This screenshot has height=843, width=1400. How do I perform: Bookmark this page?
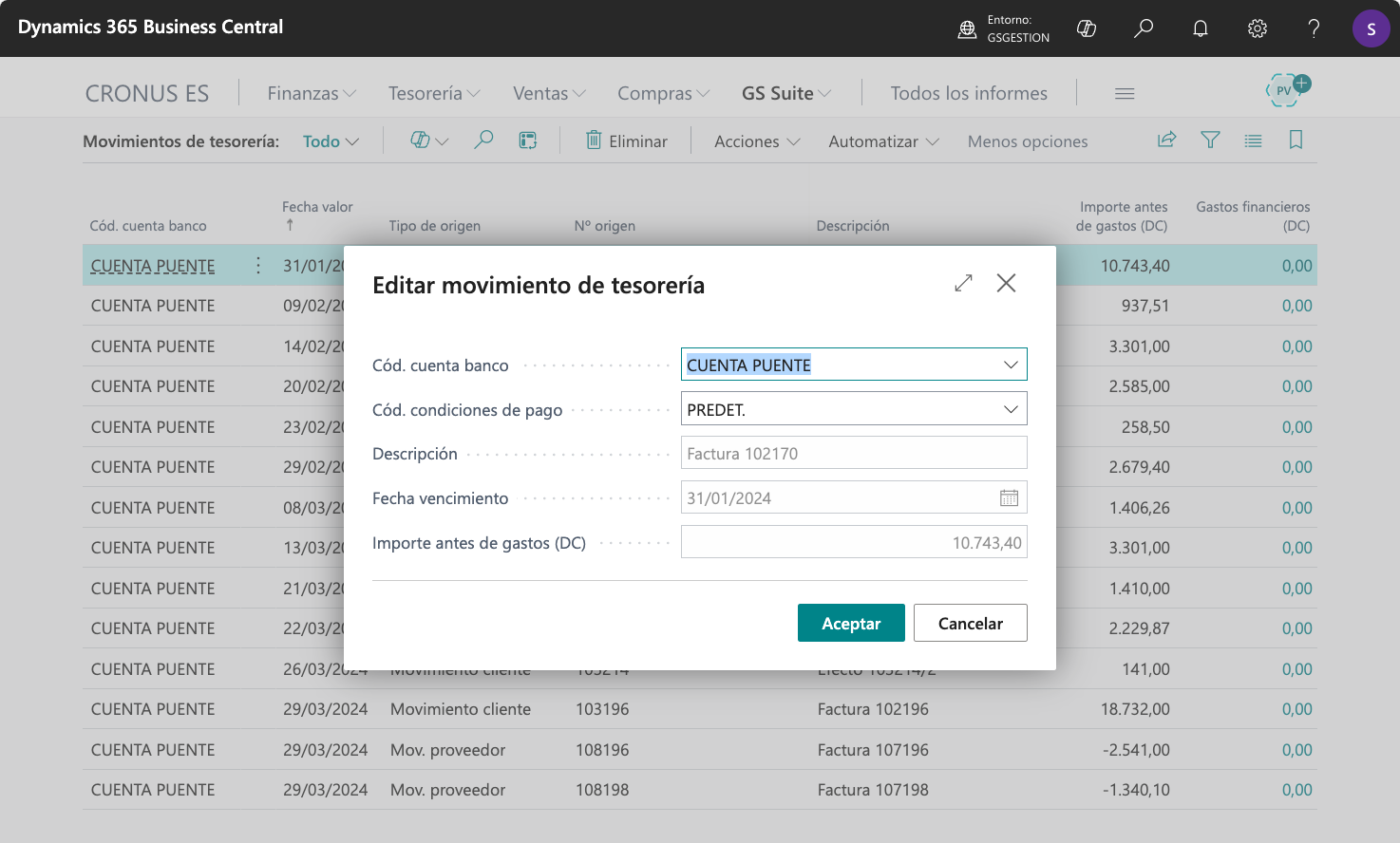1296,140
